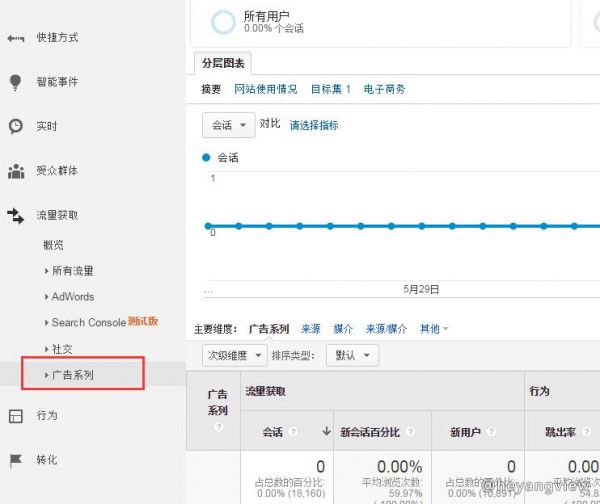
Task: Open the 次级维度 dropdown
Action: (235, 355)
